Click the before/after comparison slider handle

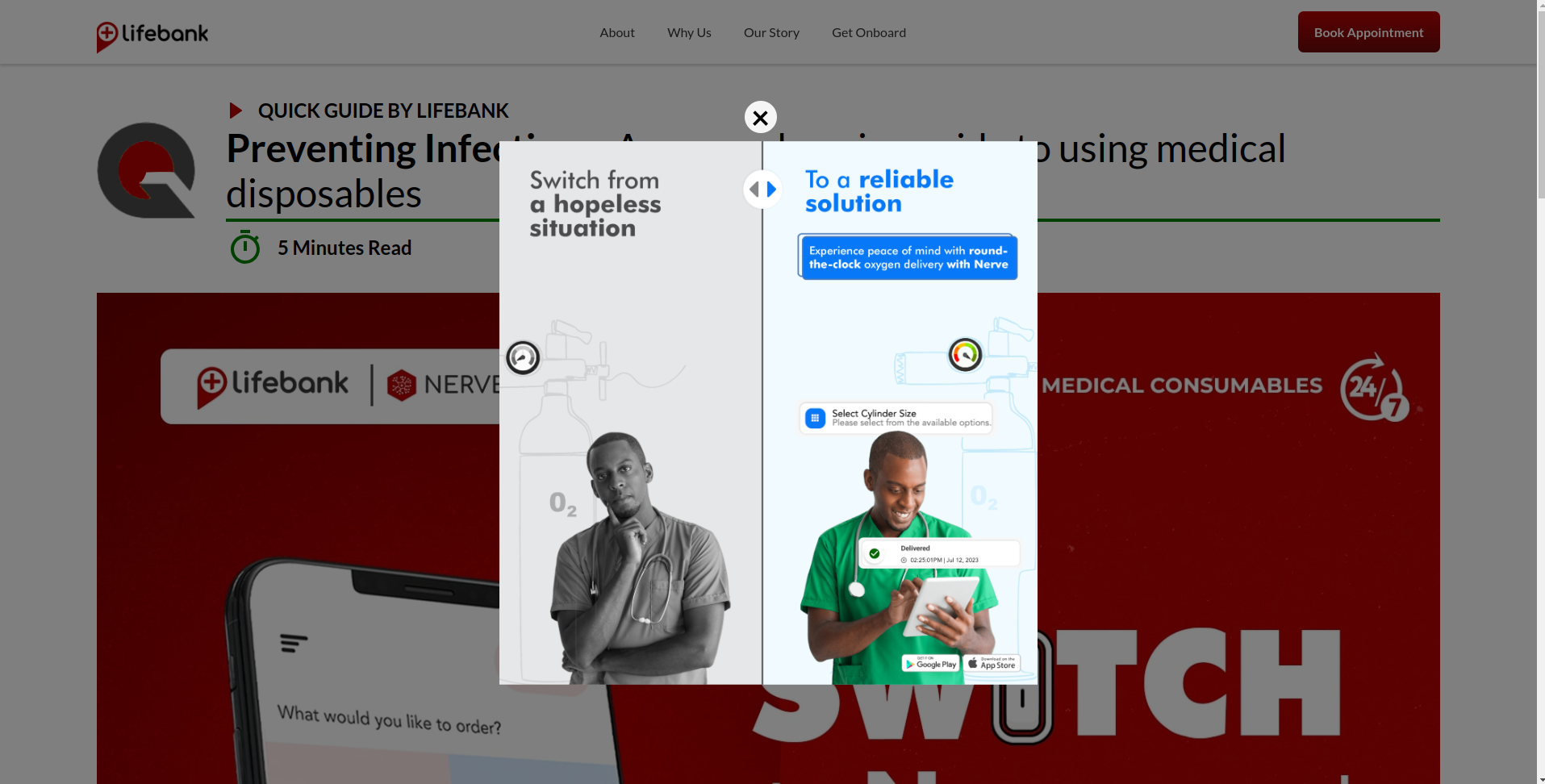762,190
